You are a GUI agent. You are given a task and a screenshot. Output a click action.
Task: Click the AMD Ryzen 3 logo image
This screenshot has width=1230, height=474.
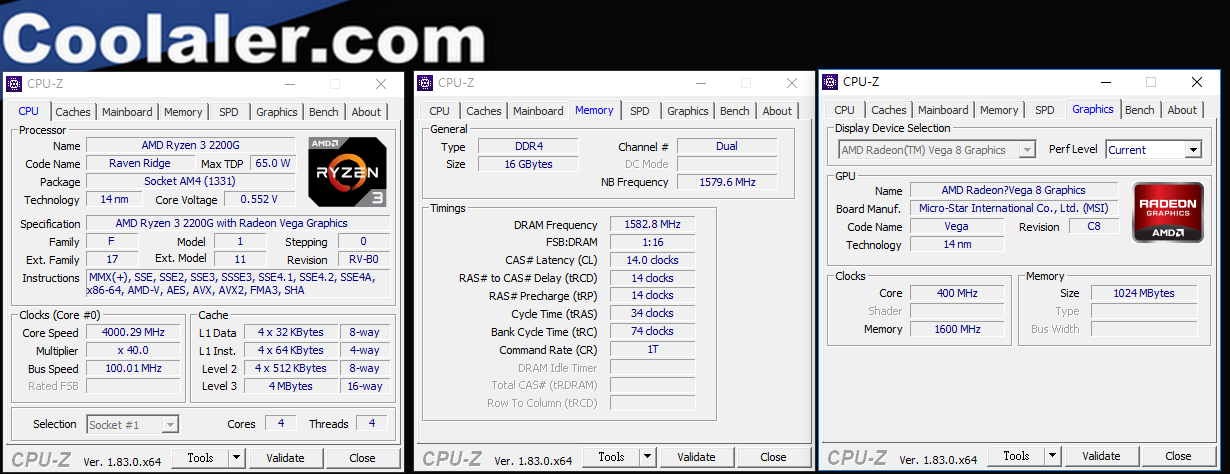347,172
